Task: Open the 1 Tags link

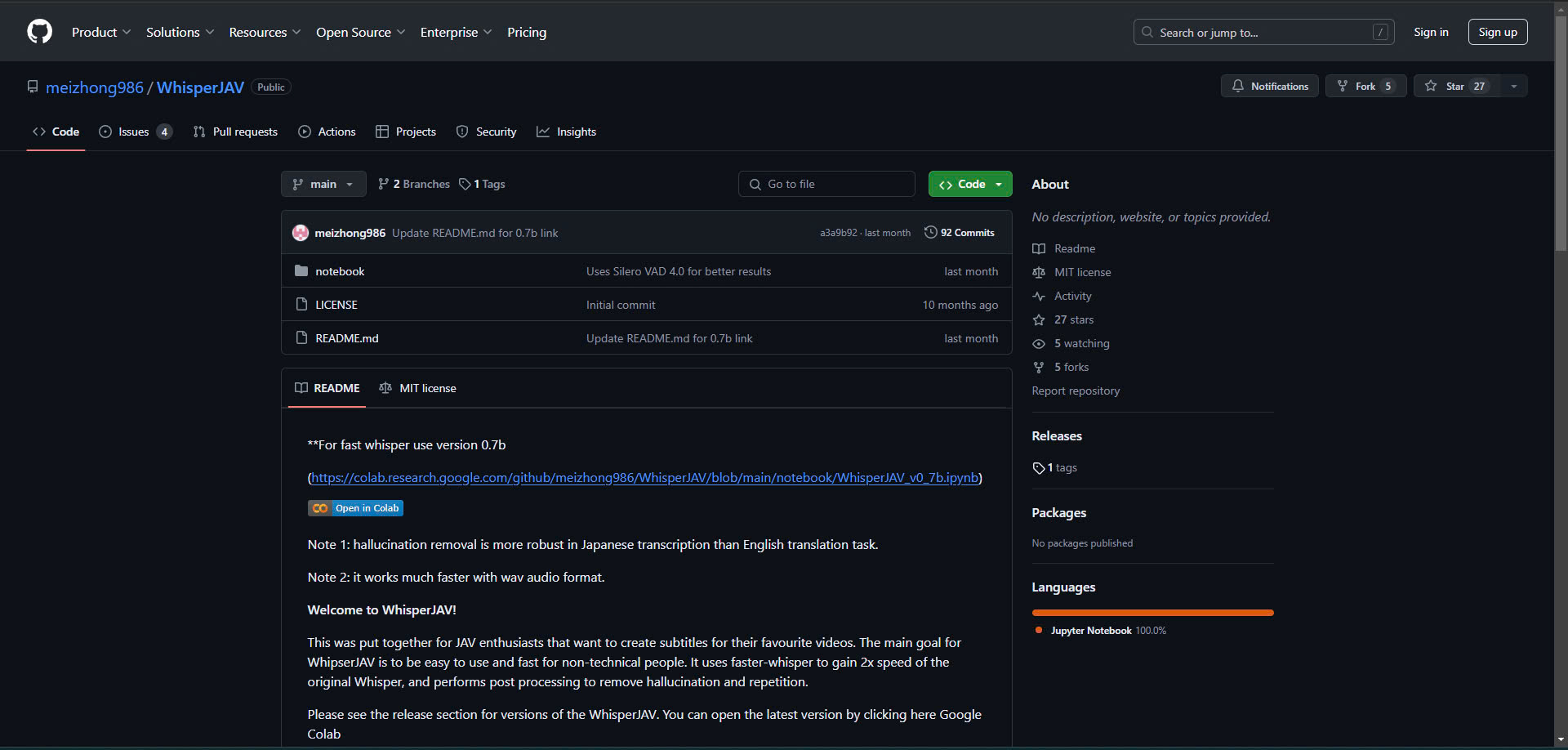Action: tap(482, 184)
